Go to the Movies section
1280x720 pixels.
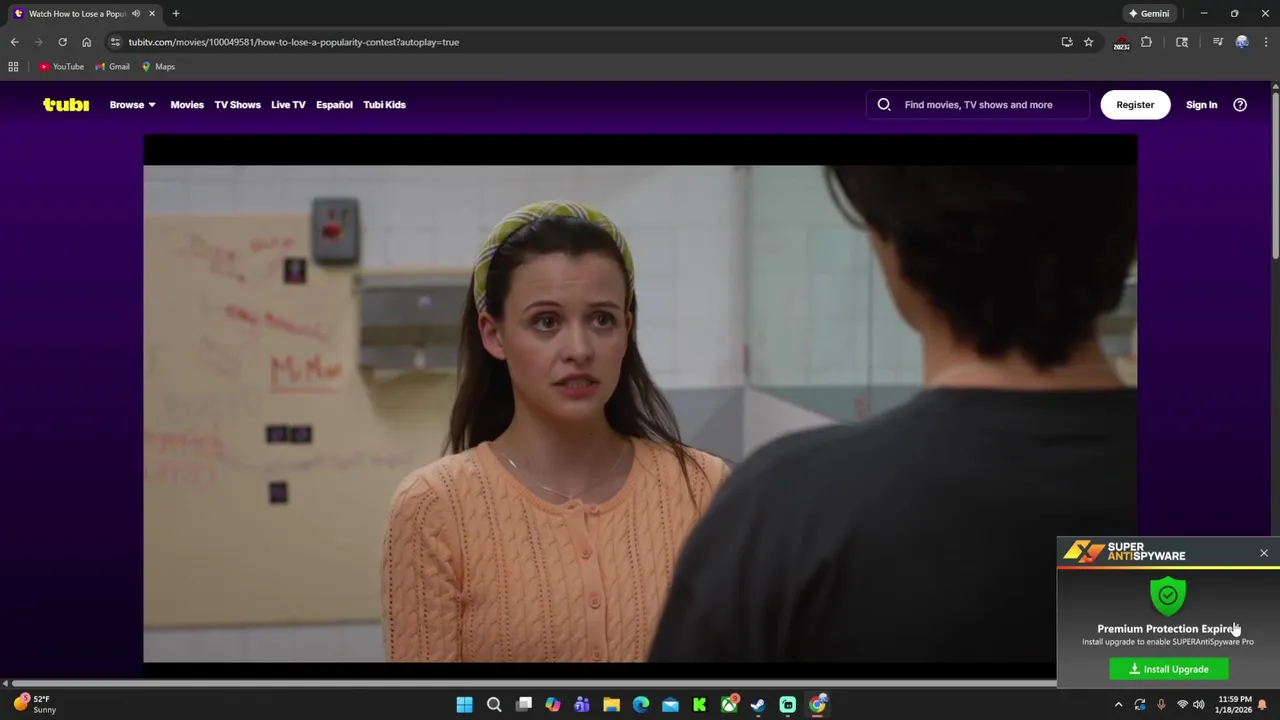(x=187, y=104)
